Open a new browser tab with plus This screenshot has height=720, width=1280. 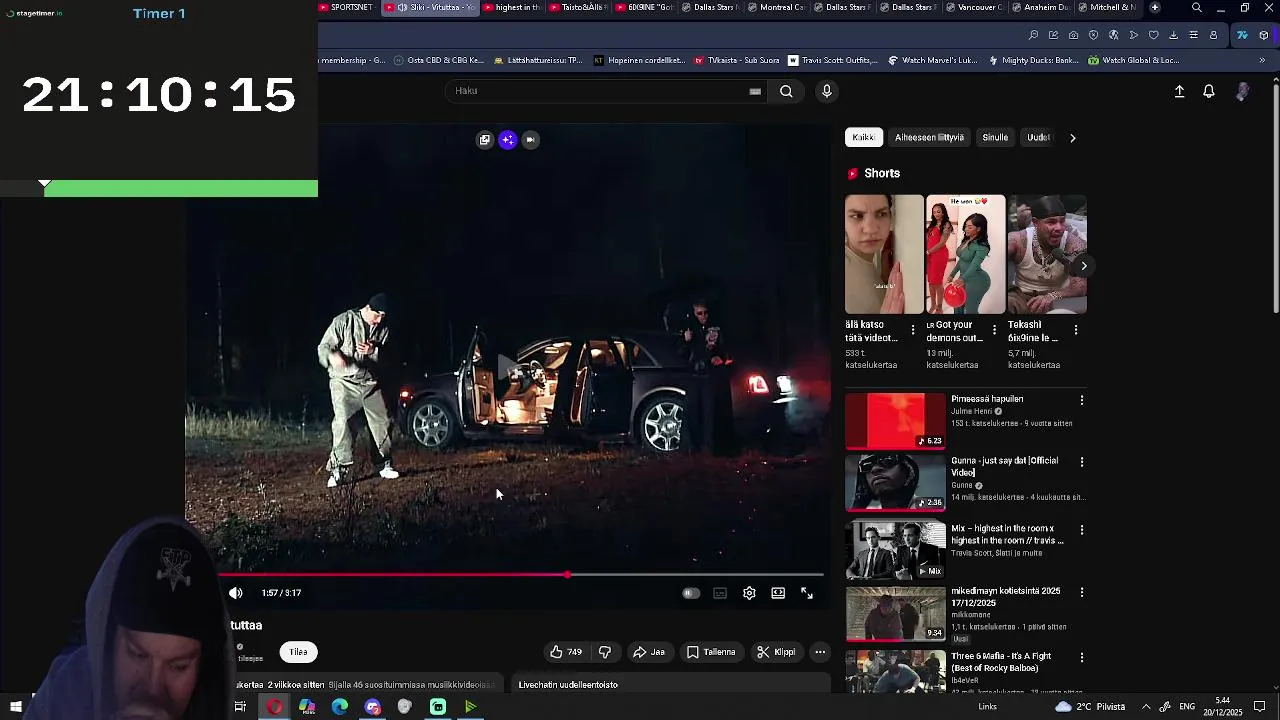click(x=1155, y=7)
